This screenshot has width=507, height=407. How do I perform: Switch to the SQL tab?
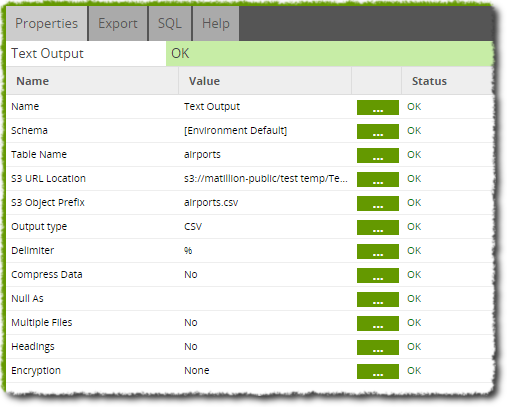coord(170,24)
